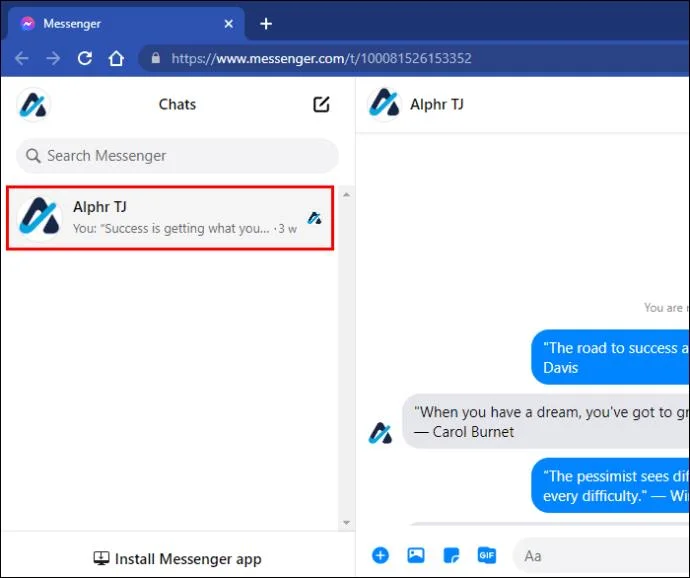Image resolution: width=690 pixels, height=578 pixels.
Task: Click the Messenger favicon in the tab
Action: (x=28, y=24)
